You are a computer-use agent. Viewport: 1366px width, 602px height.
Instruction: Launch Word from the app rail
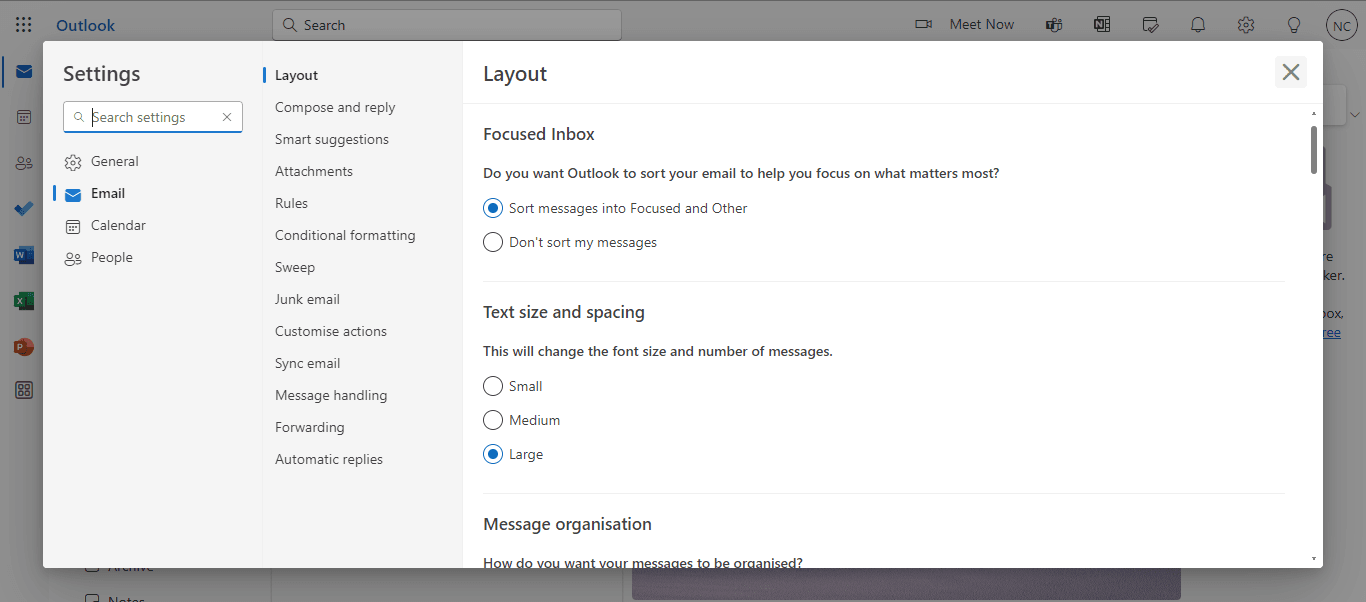click(24, 255)
